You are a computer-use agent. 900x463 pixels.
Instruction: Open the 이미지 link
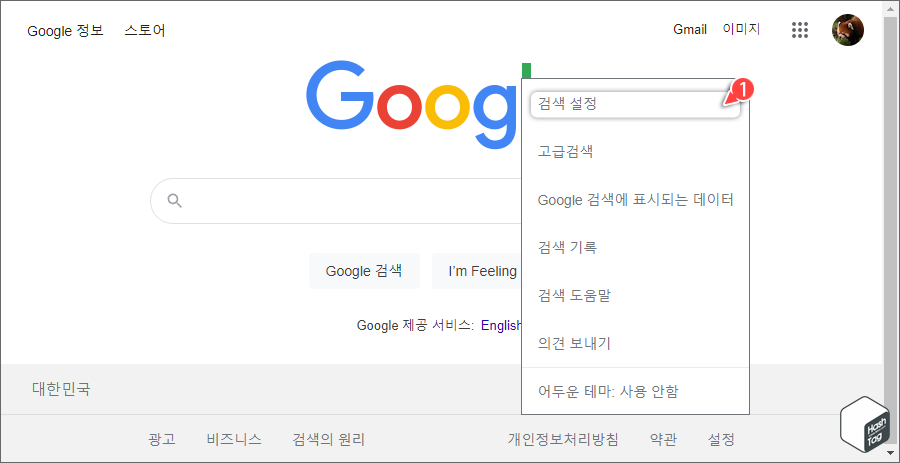tap(742, 30)
